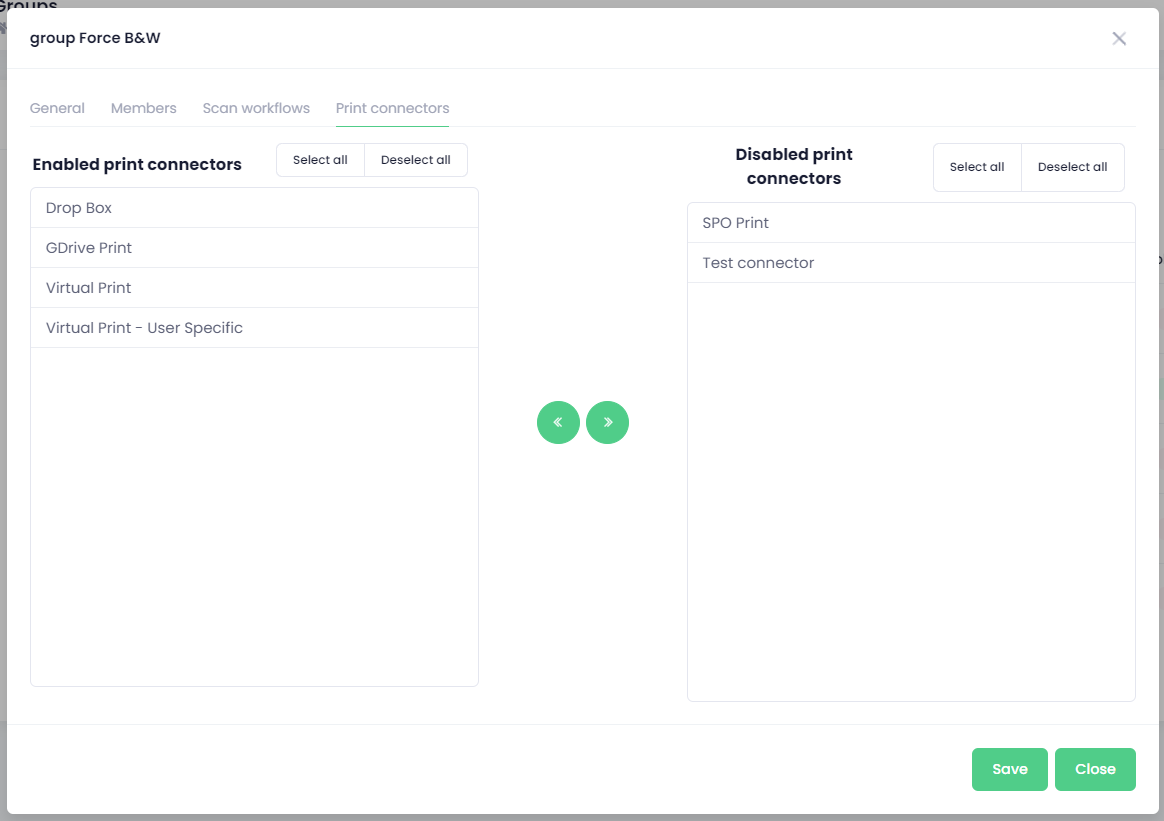Screen dimensions: 1164x821
Task: Pick the Virtual Print connector entry
Action: click(x=254, y=288)
